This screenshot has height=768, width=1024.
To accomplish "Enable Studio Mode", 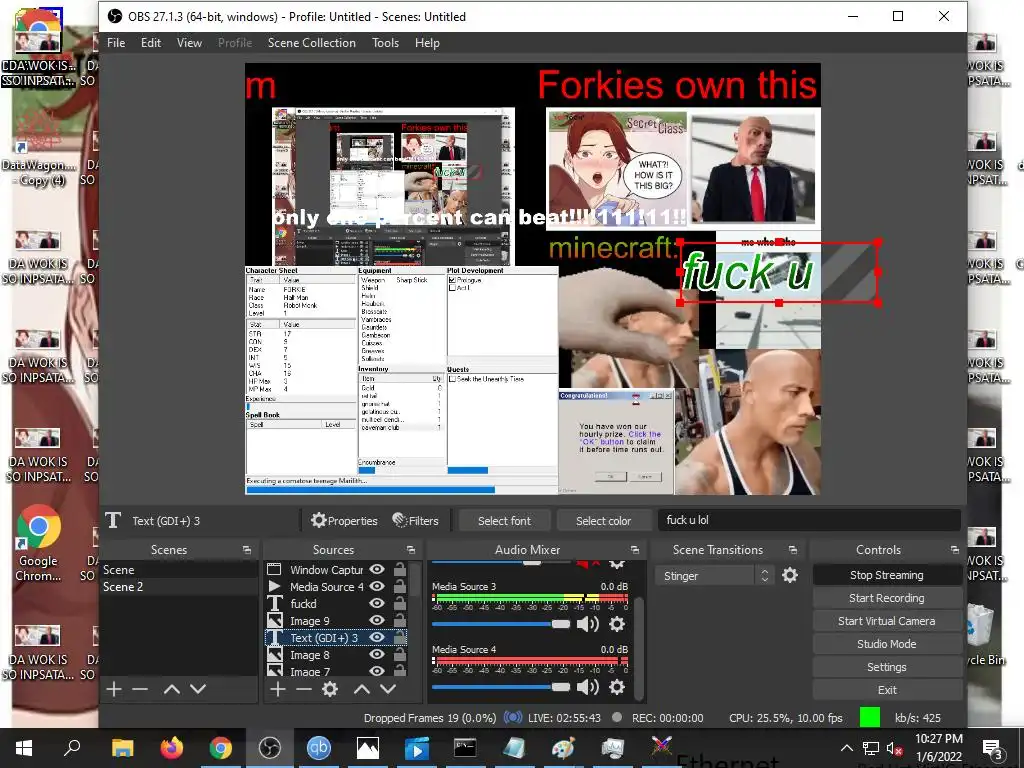I will 886,644.
